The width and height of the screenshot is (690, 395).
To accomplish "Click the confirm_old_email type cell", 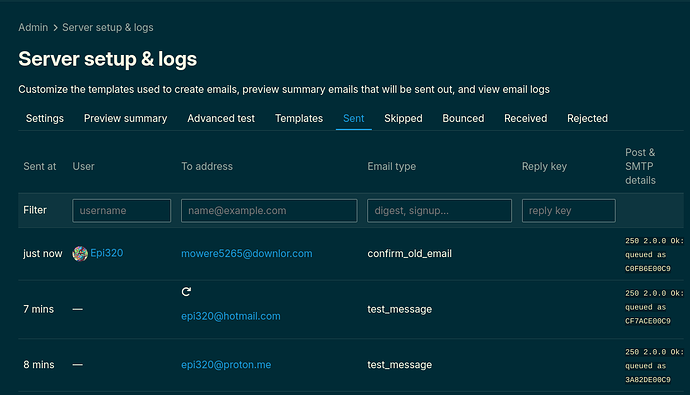I will click(x=410, y=254).
